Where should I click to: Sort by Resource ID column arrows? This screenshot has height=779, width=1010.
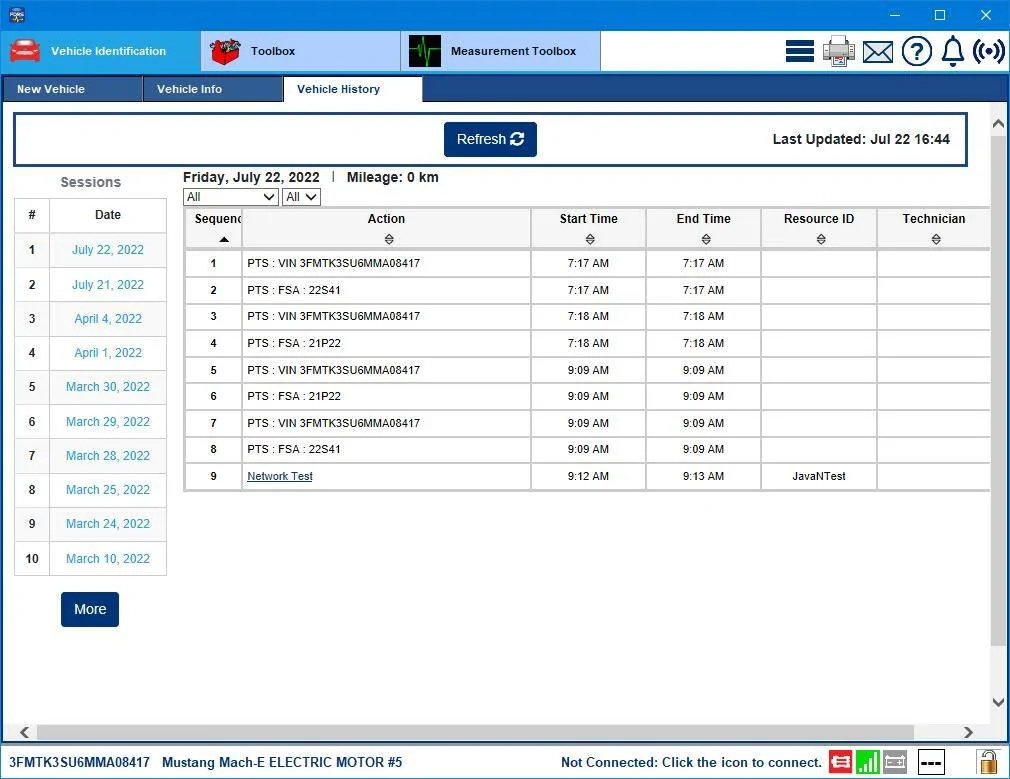coord(821,239)
